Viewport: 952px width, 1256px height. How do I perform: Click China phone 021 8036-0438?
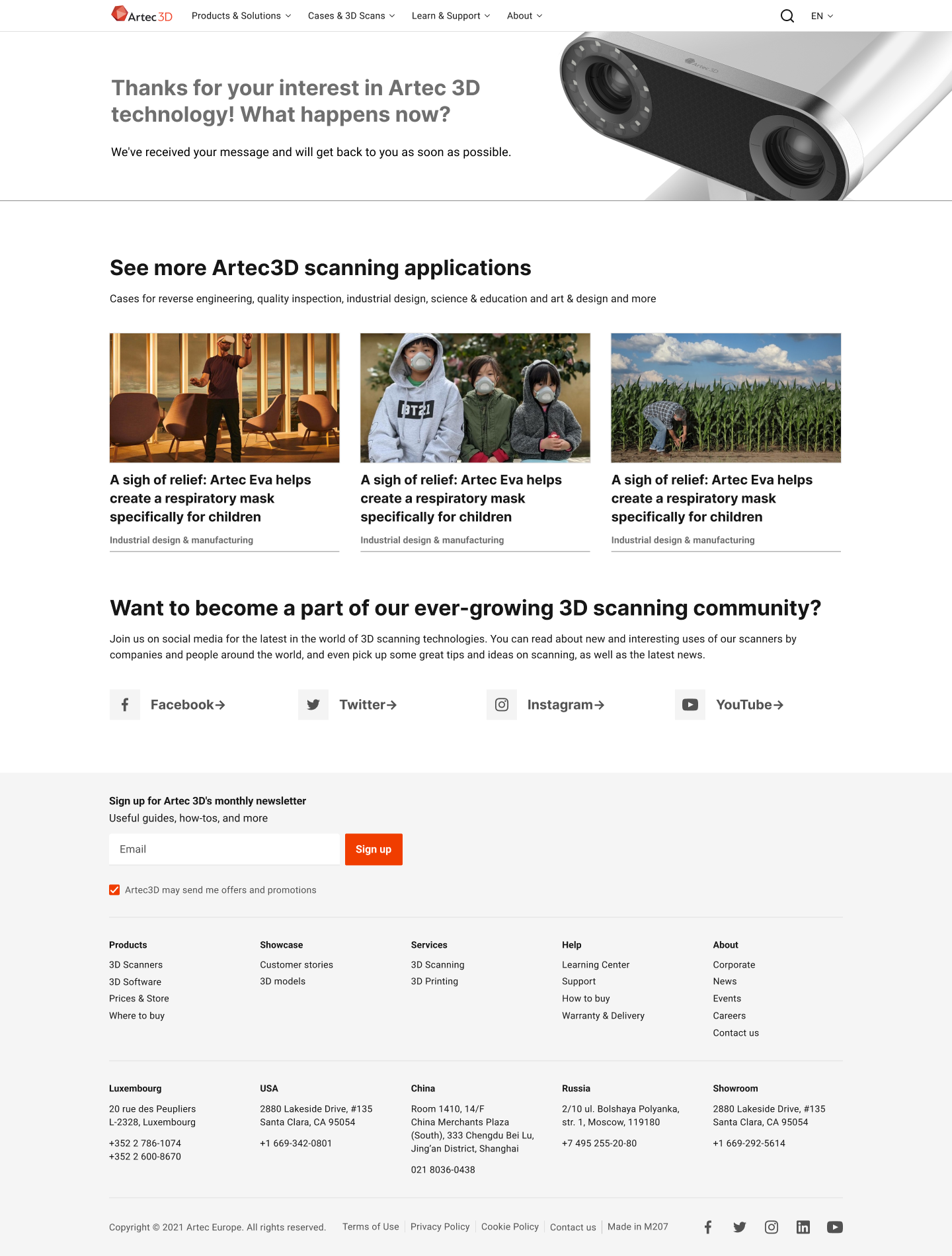(x=443, y=1170)
